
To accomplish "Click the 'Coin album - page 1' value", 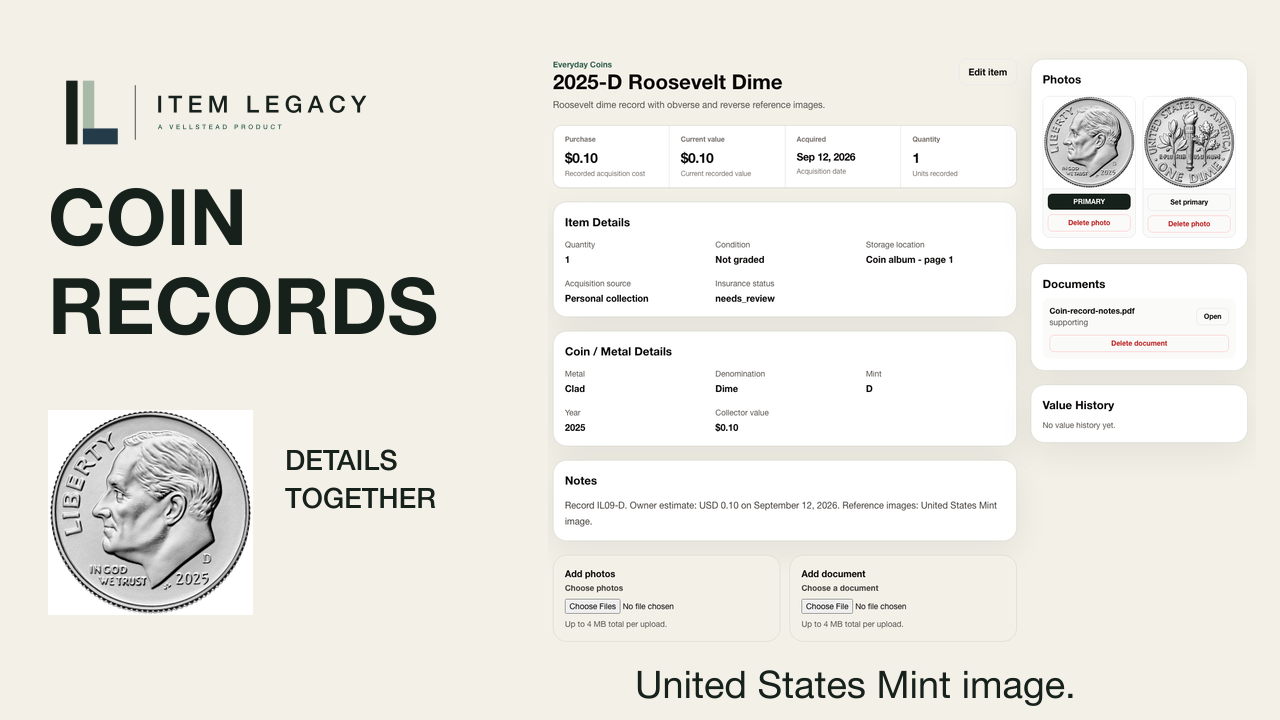I will 909,260.
